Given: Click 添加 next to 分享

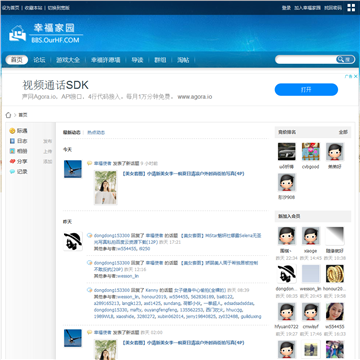Looking at the screenshot, I should (48, 162).
